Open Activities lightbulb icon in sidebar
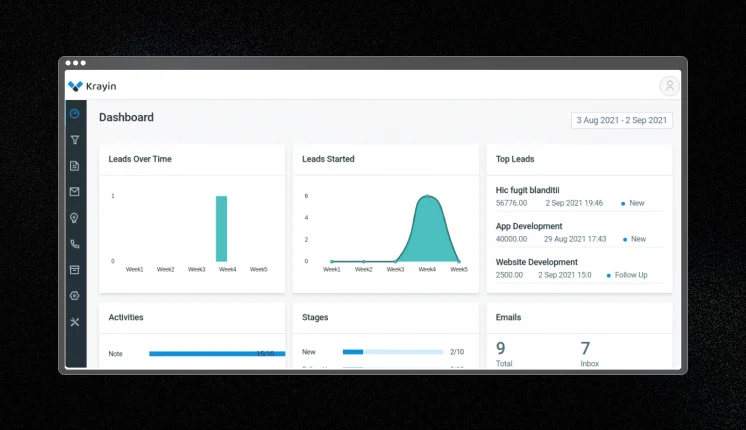This screenshot has height=430, width=746. point(74,218)
